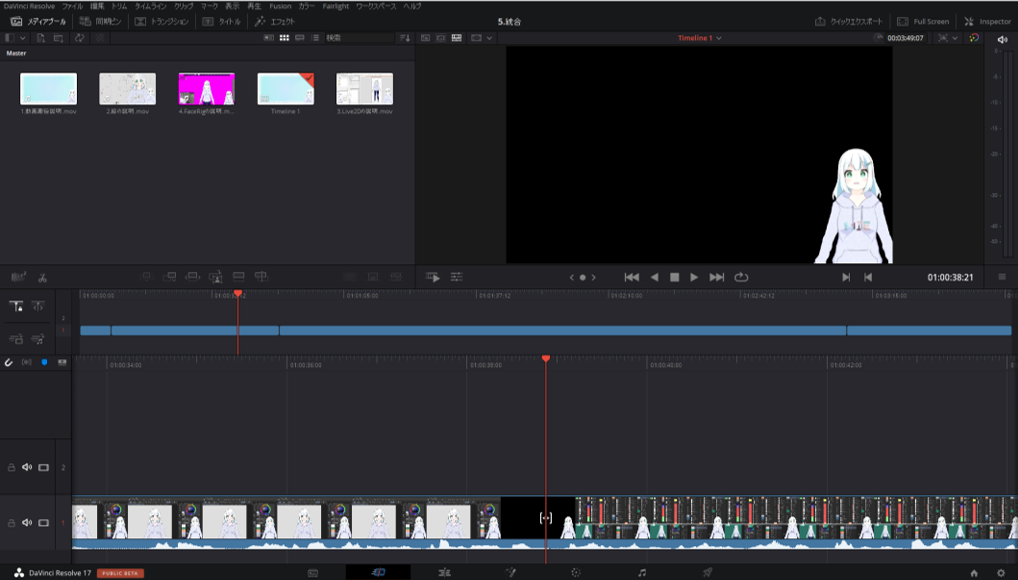Image resolution: width=1018 pixels, height=580 pixels.
Task: Open the viewer aspect dropdown arrow
Action: (490, 38)
